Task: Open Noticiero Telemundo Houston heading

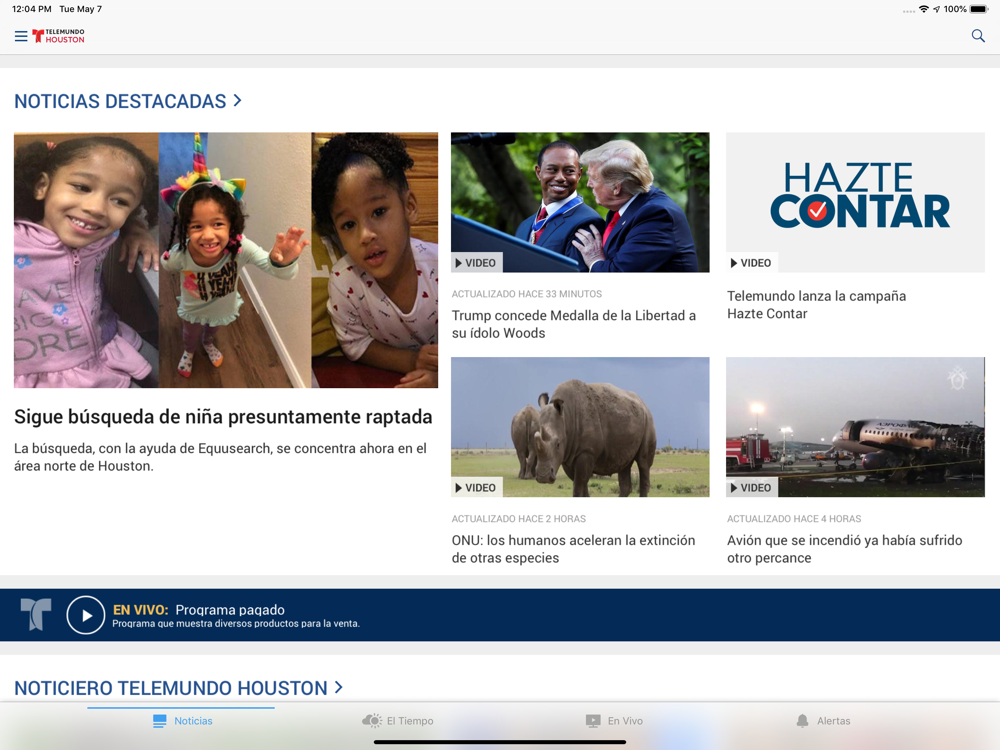Action: tap(171, 688)
